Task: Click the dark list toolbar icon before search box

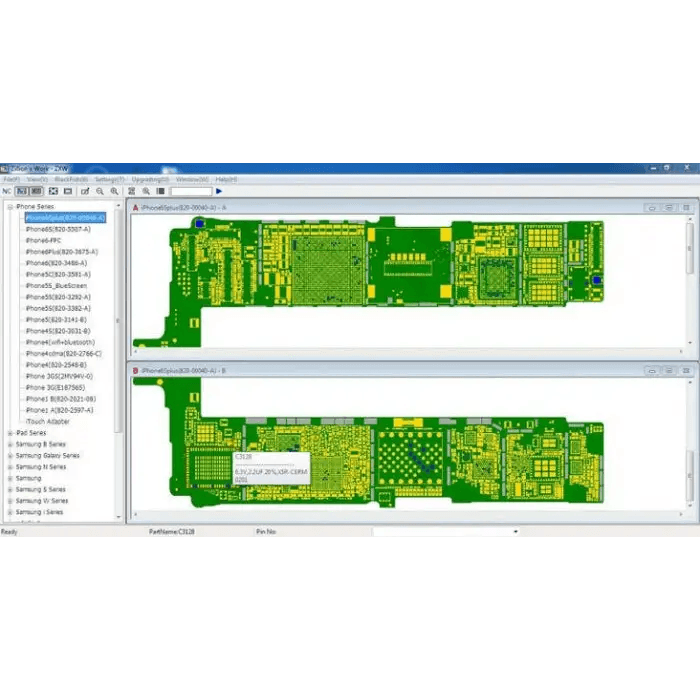Action: 160,191
